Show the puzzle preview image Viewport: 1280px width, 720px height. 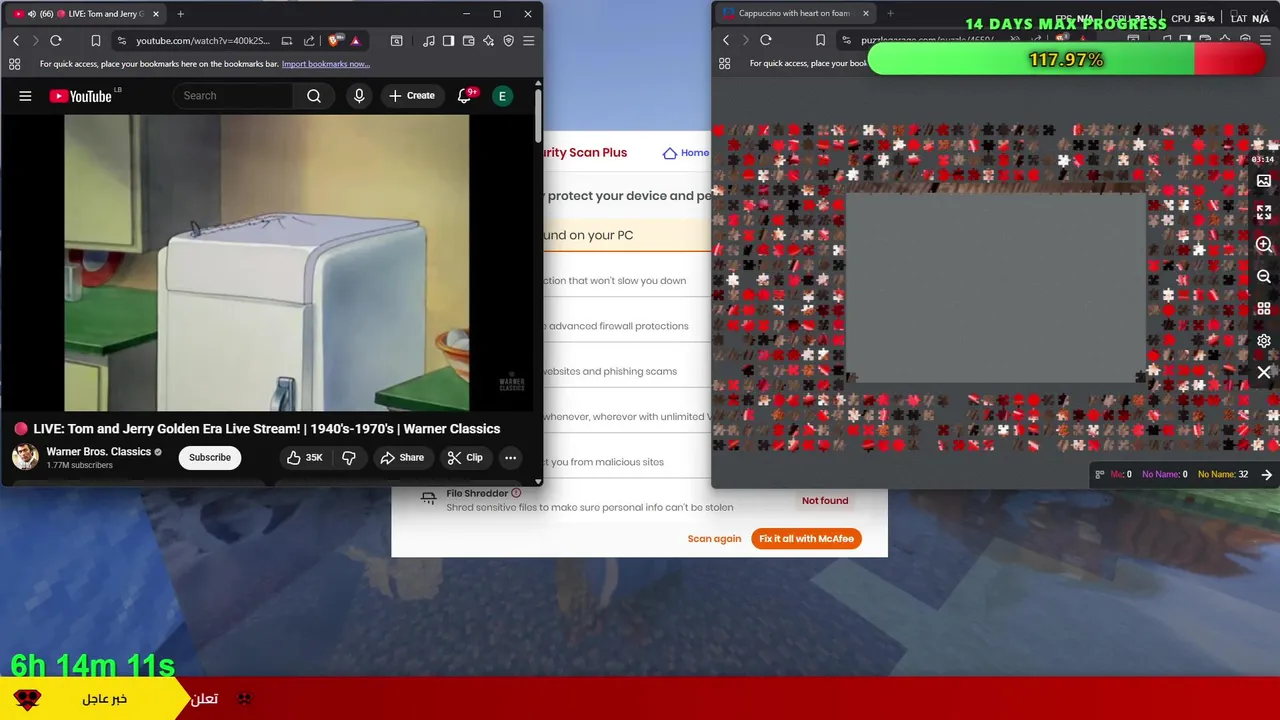click(1264, 181)
